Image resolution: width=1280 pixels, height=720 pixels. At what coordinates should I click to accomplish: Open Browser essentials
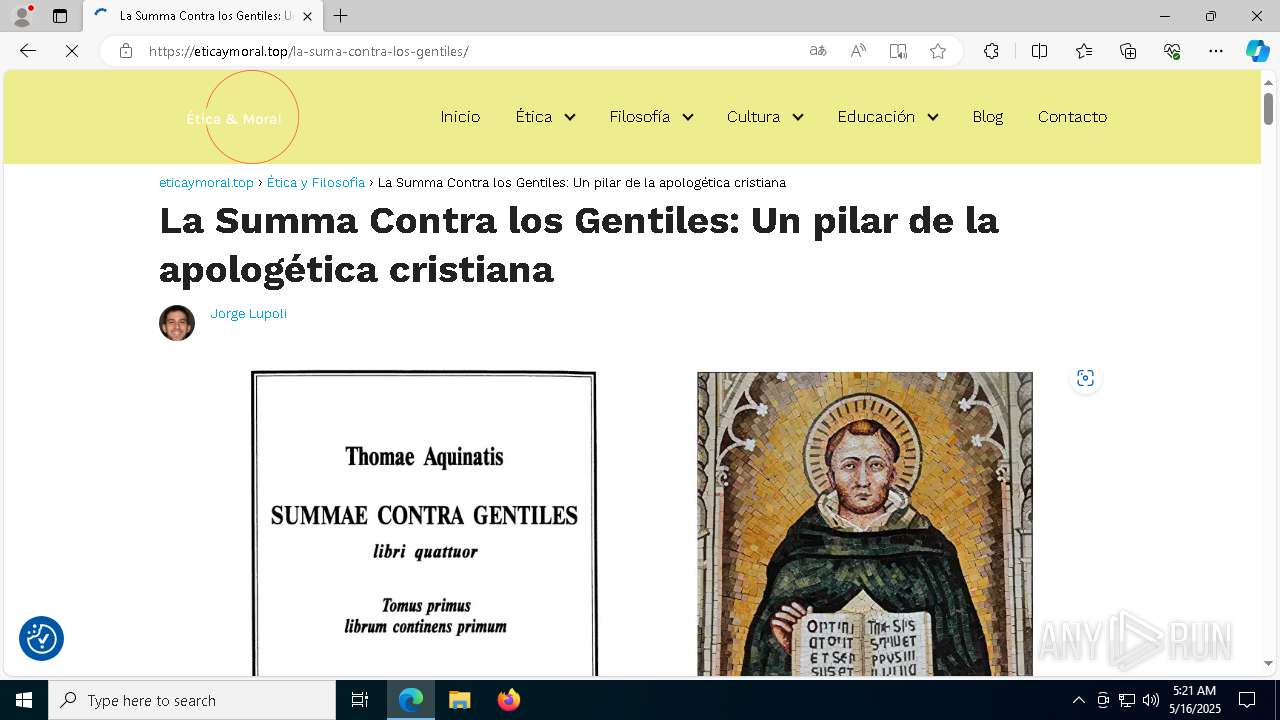(1172, 51)
